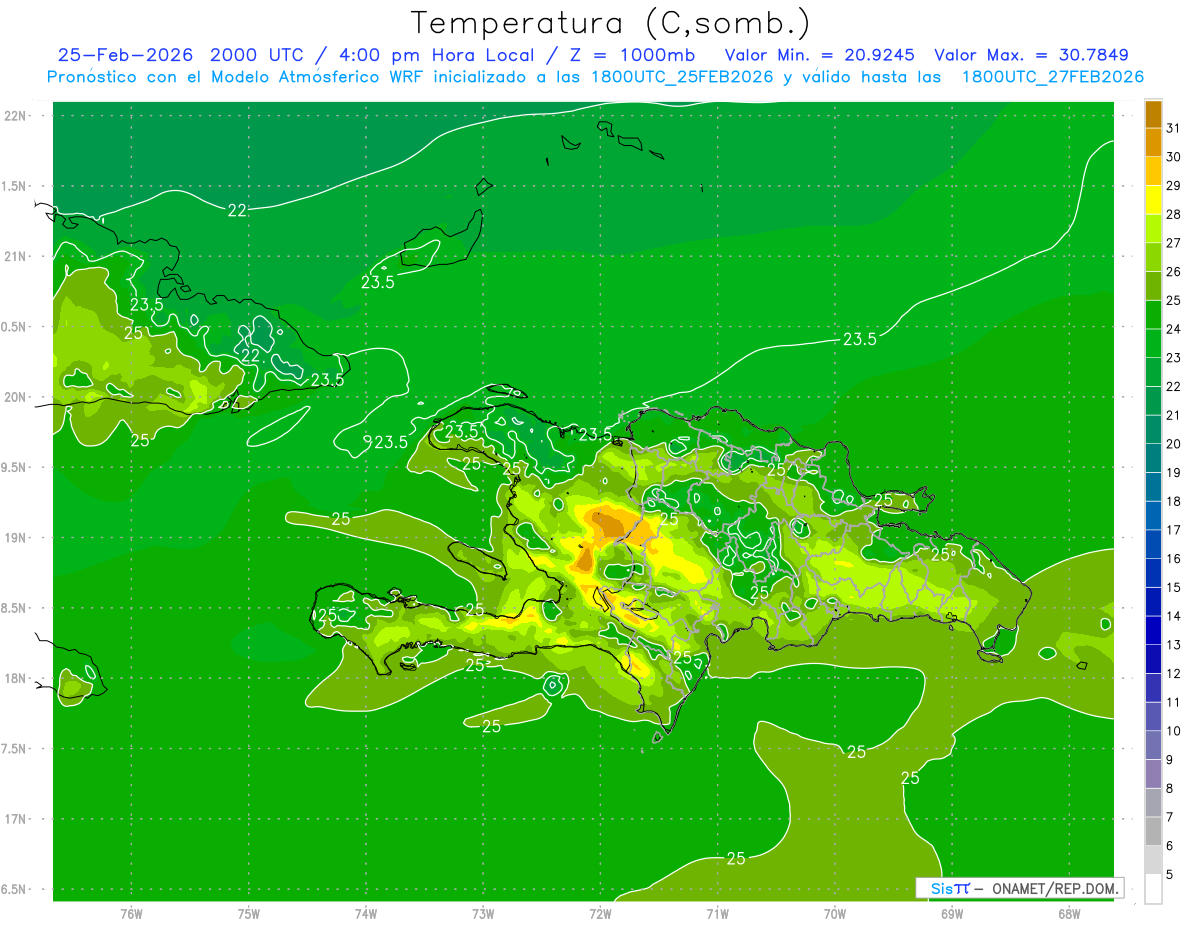Screen dimensions: 1200x927
Task: Click the 'Valor Max. = 30.7849' readout
Action: [x=1031, y=55]
